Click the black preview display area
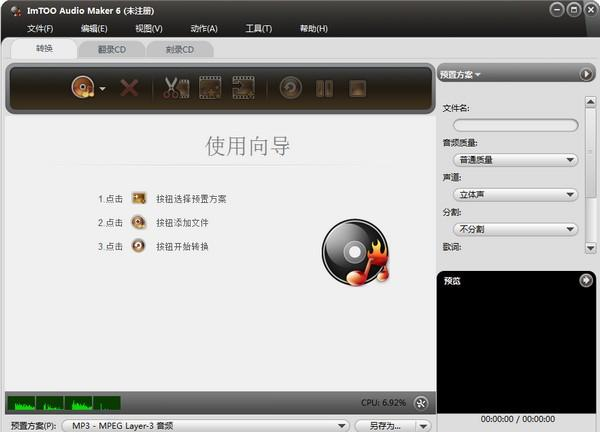600x432 pixels. tap(516, 348)
